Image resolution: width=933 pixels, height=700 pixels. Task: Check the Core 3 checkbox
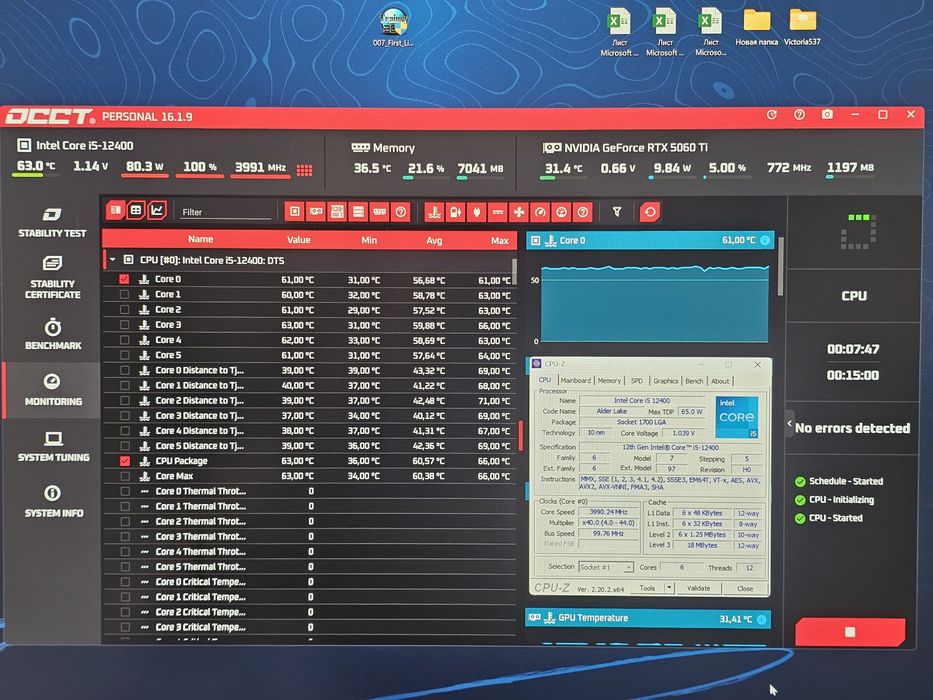(x=124, y=324)
